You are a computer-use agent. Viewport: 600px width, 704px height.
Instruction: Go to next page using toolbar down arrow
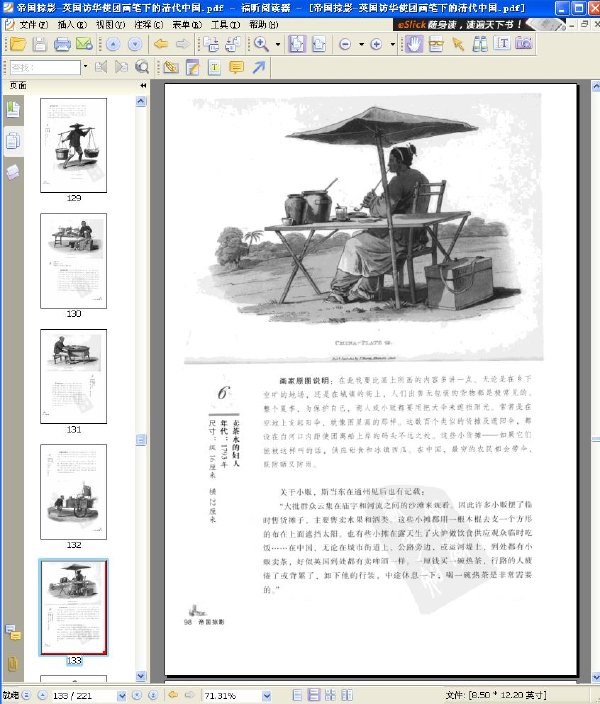pyautogui.click(x=135, y=44)
